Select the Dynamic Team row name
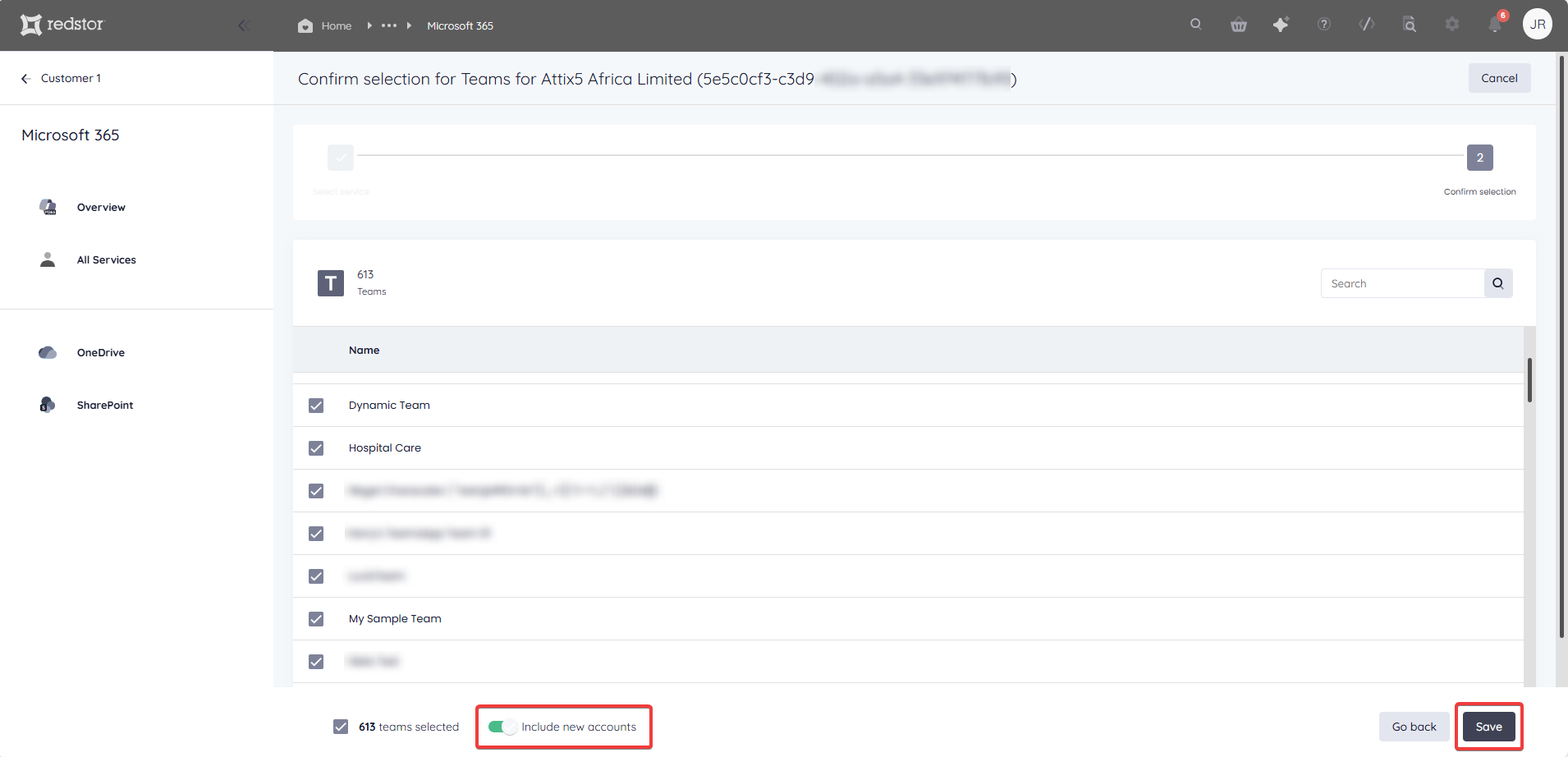Viewport: 1568px width, 757px height. click(389, 406)
